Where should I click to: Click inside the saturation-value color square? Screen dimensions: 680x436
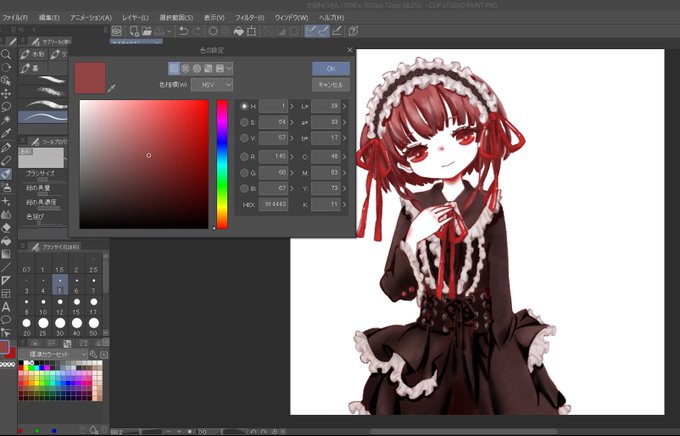pos(144,164)
